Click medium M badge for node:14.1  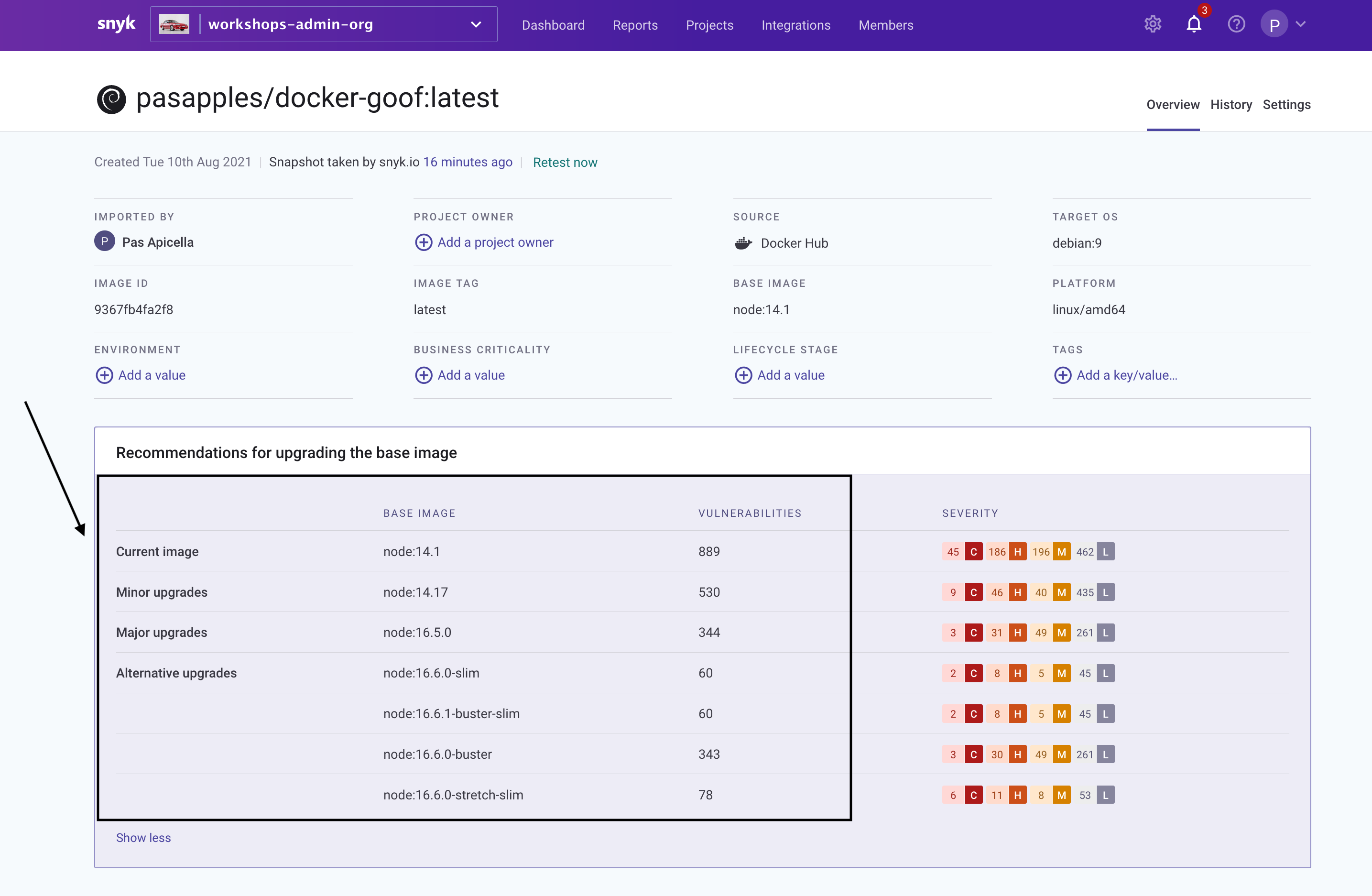click(1061, 552)
